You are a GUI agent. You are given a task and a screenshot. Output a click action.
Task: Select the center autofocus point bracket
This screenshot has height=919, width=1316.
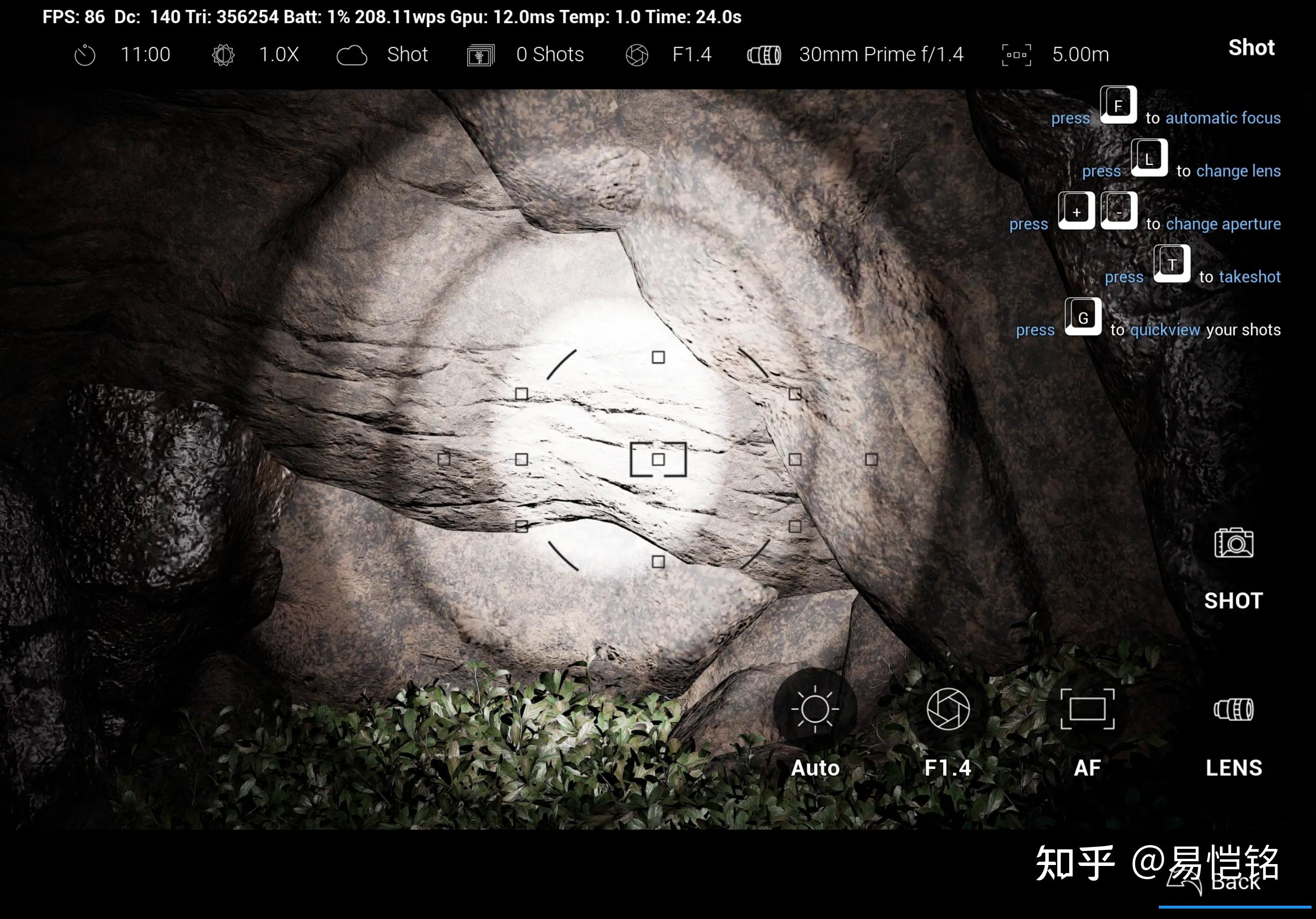tap(658, 459)
